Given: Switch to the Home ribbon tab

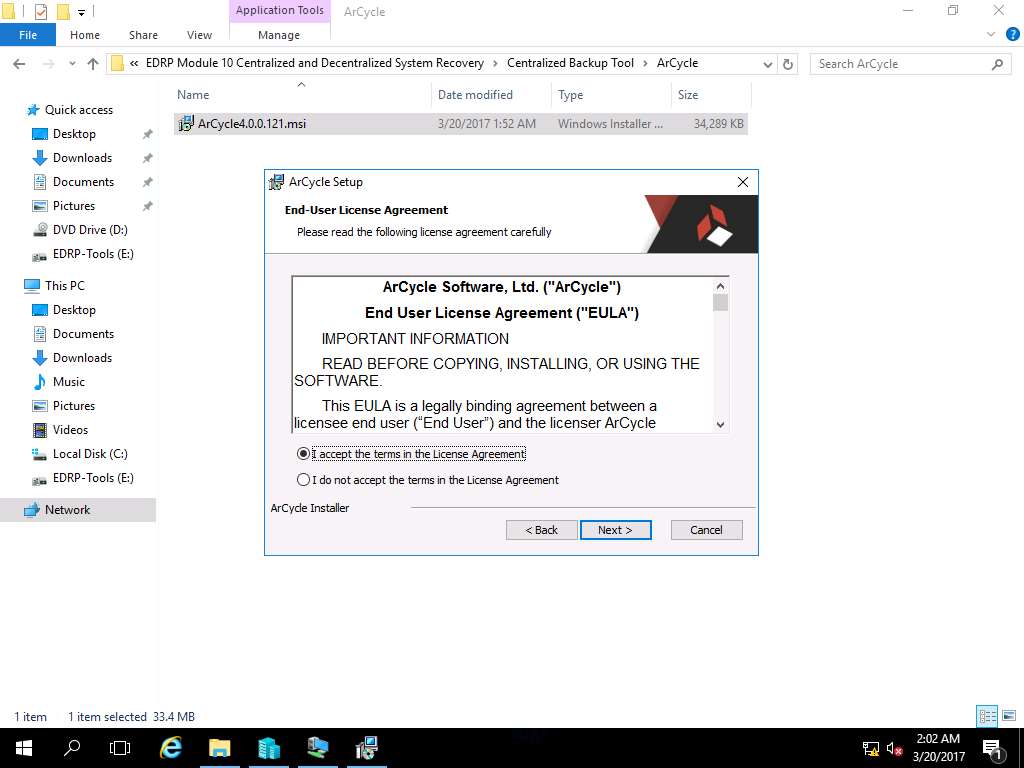Looking at the screenshot, I should [x=85, y=35].
